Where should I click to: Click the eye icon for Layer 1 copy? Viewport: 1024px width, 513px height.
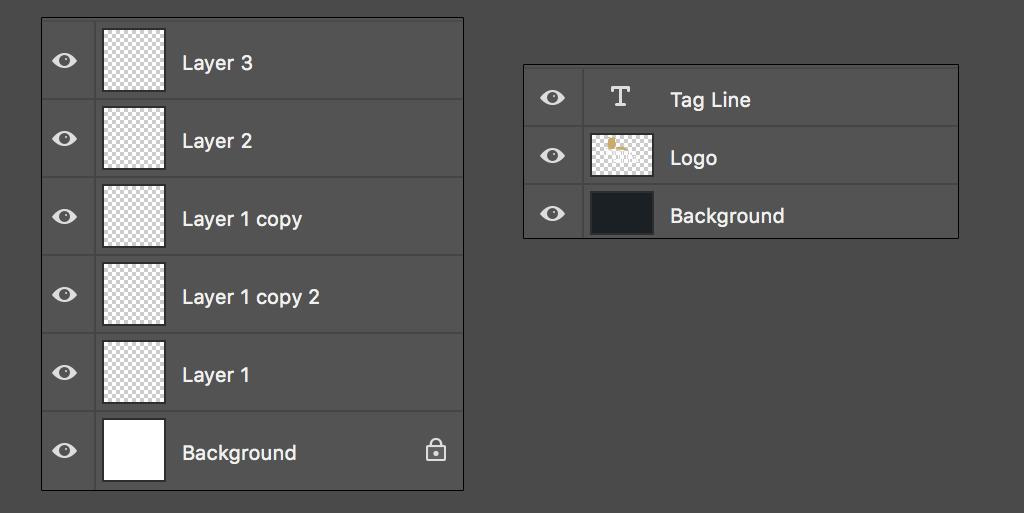pyautogui.click(x=64, y=217)
